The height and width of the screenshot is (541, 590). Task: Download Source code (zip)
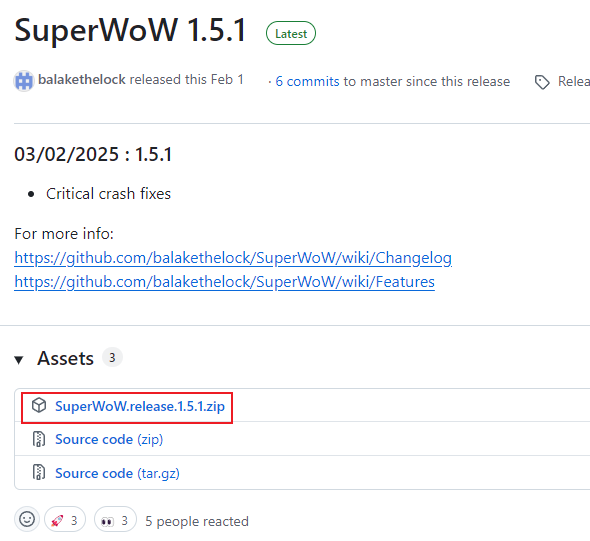pos(109,439)
